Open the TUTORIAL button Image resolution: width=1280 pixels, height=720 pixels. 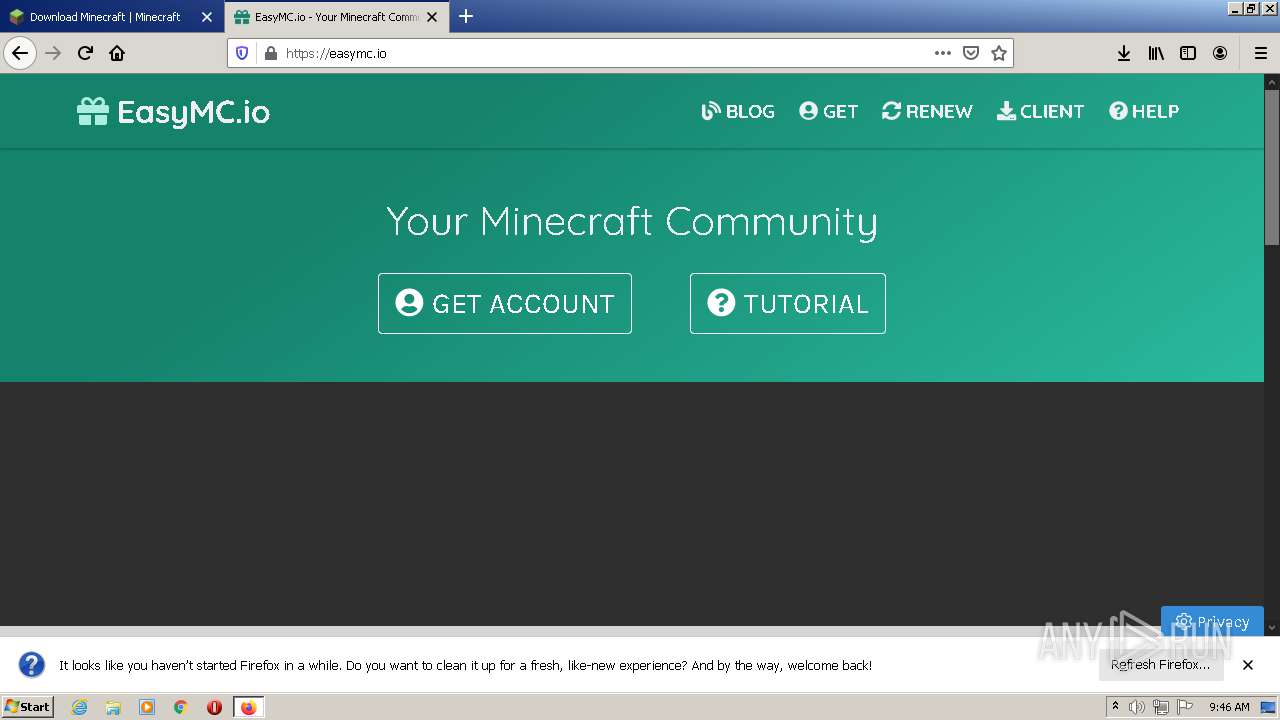tap(788, 303)
